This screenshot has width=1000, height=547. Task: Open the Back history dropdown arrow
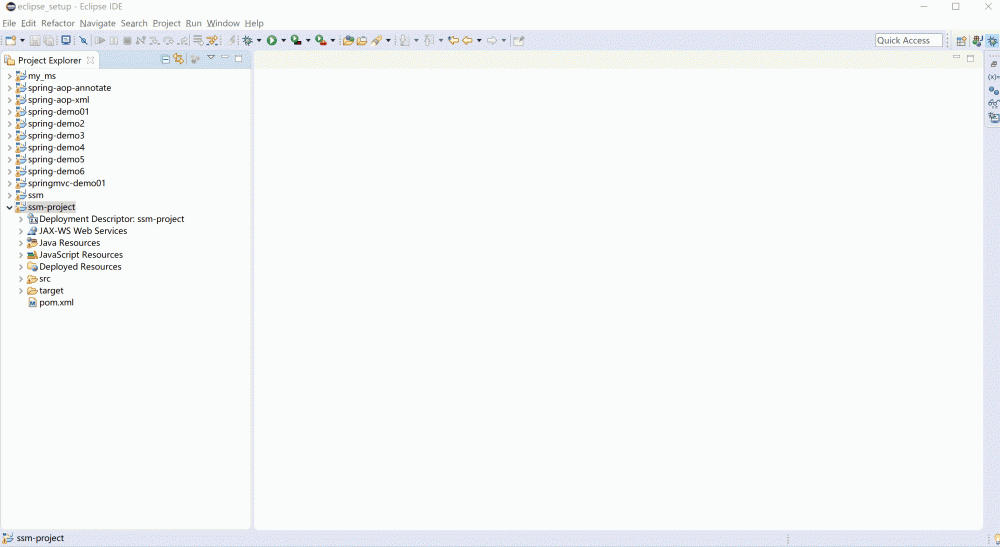479,40
